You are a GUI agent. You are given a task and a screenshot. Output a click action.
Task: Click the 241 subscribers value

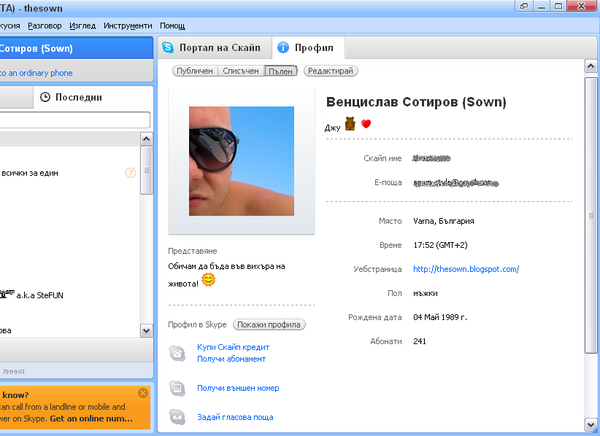[x=419, y=341]
